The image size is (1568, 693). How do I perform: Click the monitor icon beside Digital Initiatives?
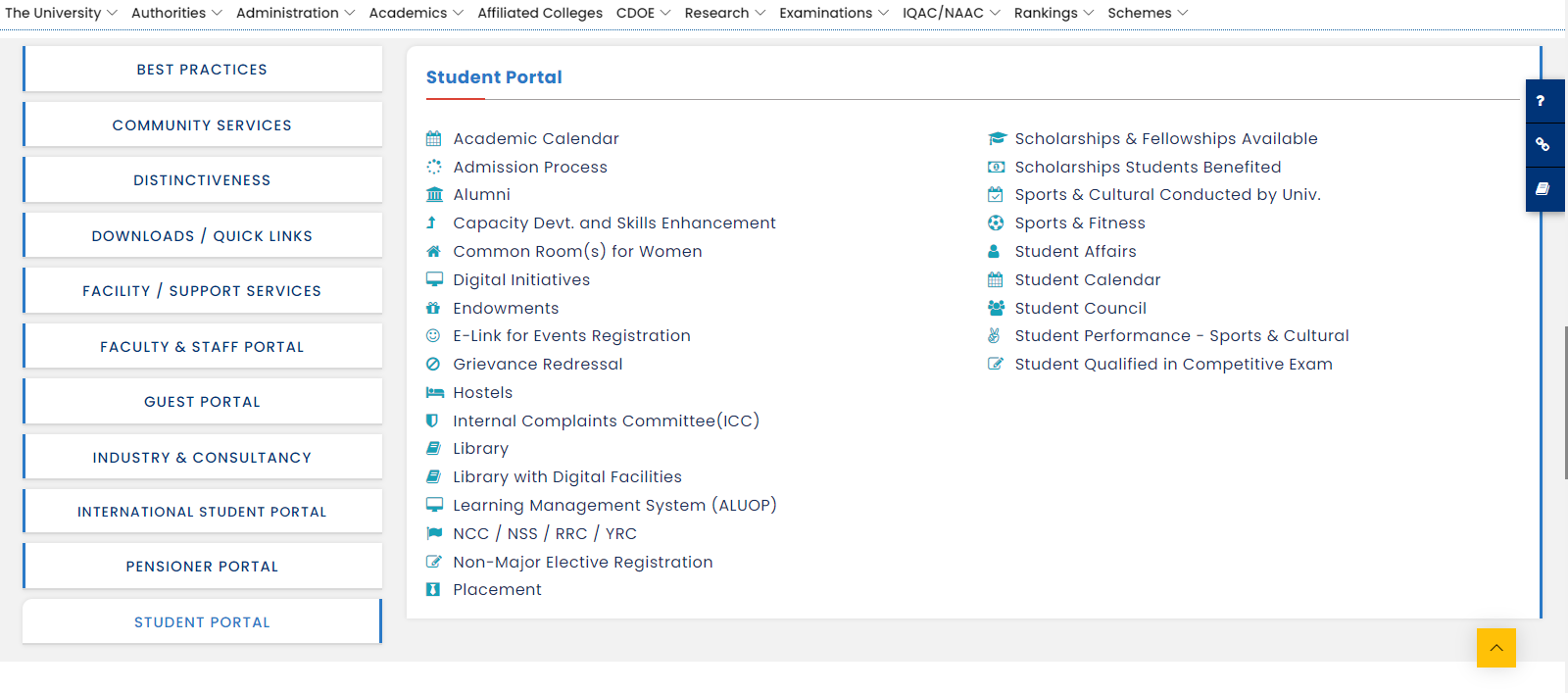pos(434,279)
